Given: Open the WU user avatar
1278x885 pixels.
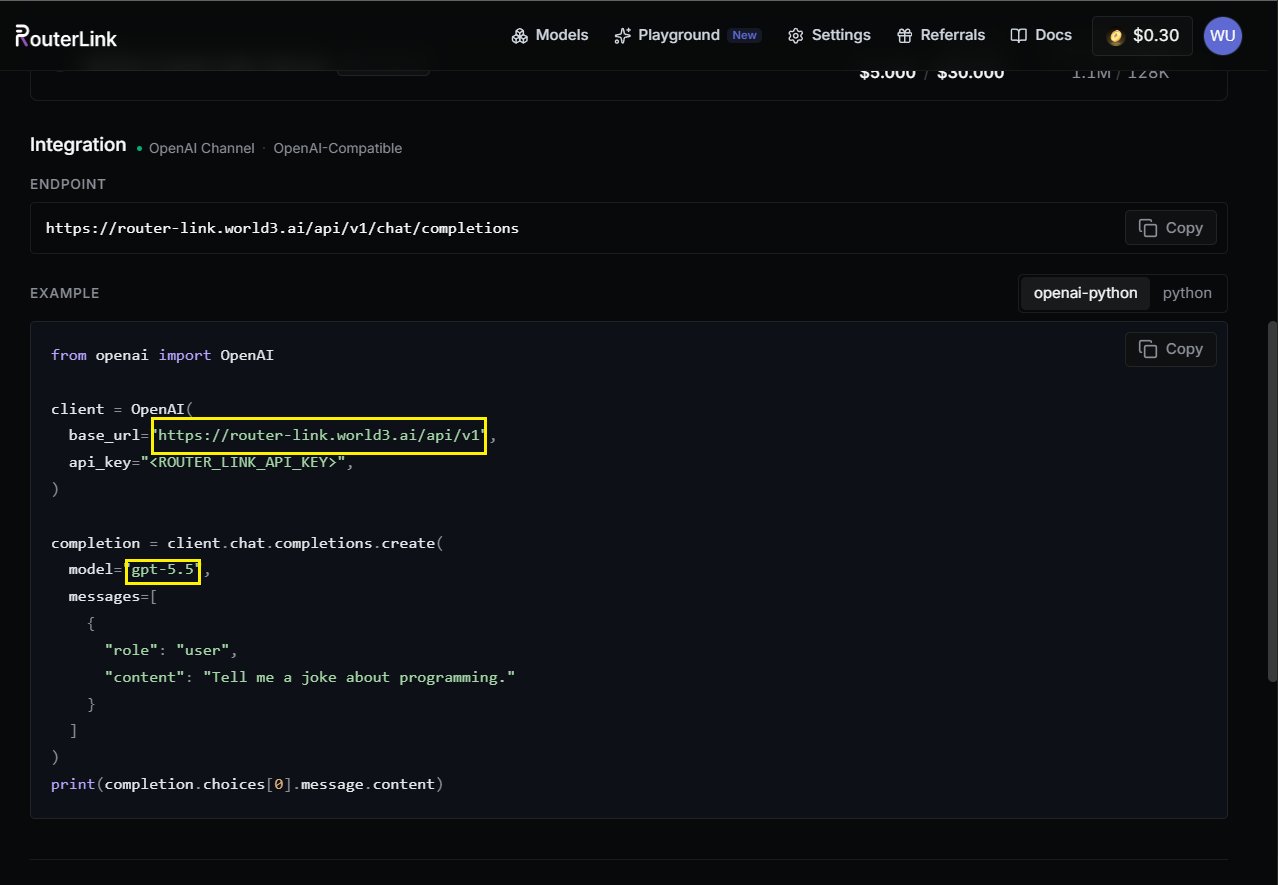Looking at the screenshot, I should pos(1223,36).
